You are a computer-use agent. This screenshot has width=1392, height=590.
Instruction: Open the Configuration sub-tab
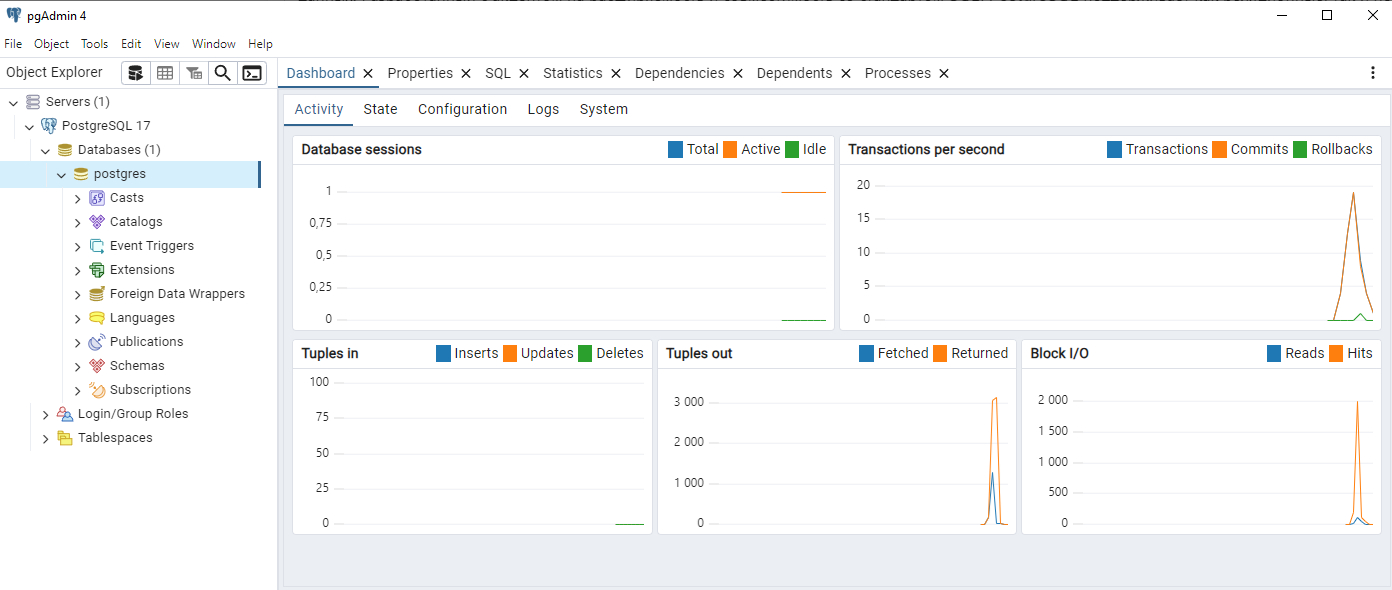(x=463, y=109)
